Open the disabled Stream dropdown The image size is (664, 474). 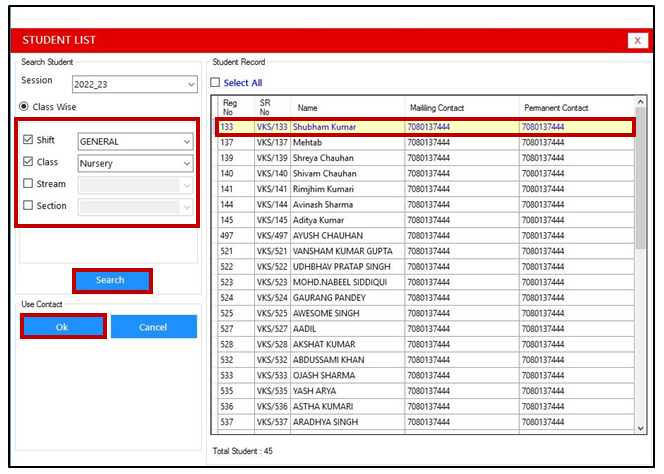136,185
